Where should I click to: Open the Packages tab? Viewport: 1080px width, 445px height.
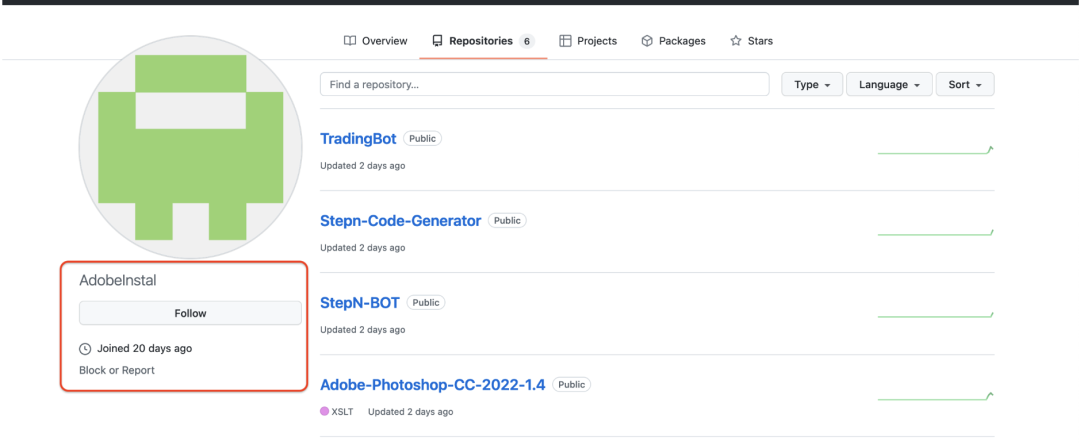(x=673, y=41)
